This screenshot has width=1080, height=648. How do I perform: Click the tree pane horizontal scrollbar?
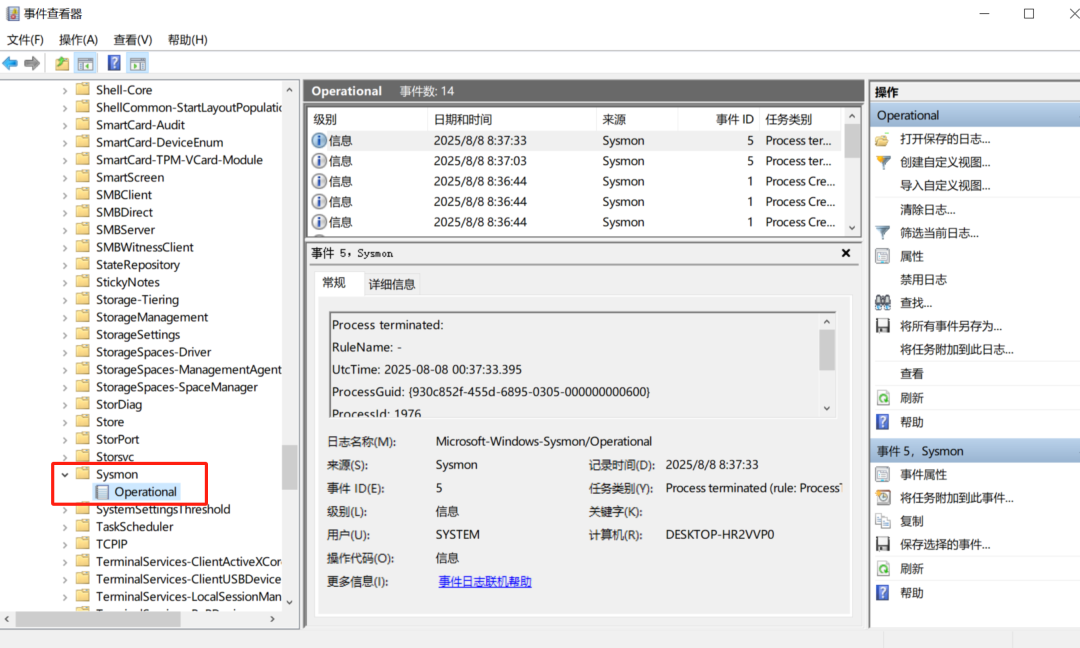coord(139,619)
